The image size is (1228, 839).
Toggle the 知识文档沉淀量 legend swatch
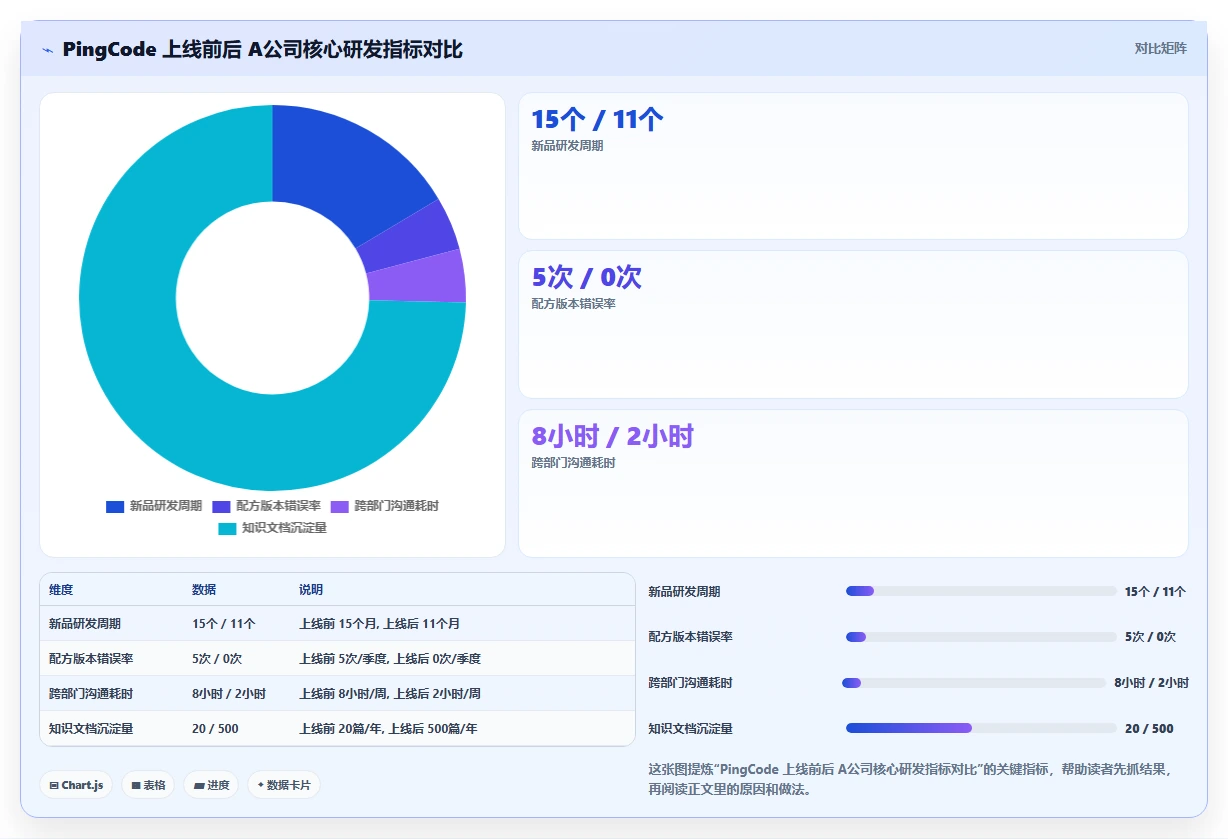(x=227, y=528)
